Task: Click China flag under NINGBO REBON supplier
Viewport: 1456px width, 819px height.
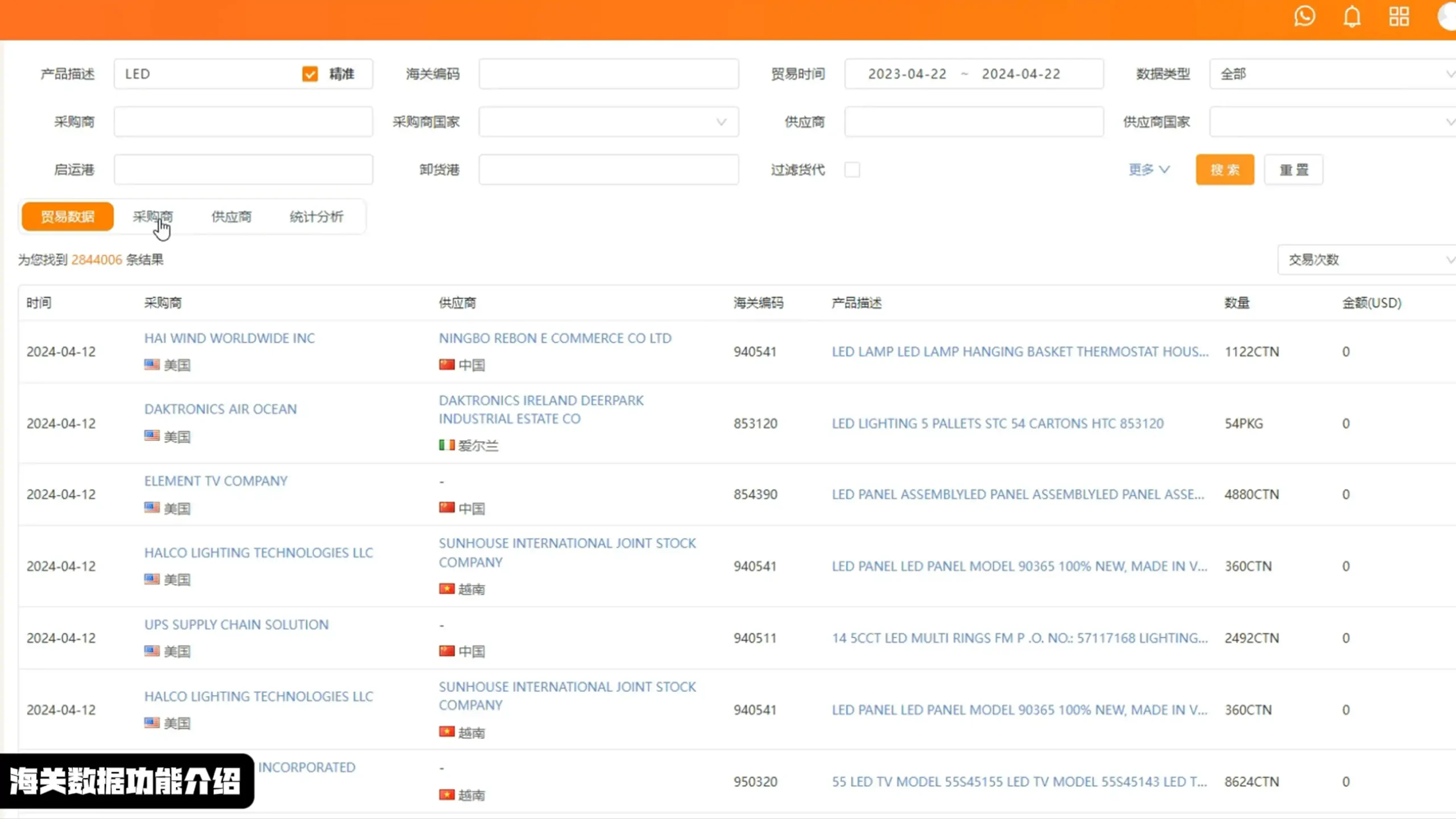Action: point(446,365)
